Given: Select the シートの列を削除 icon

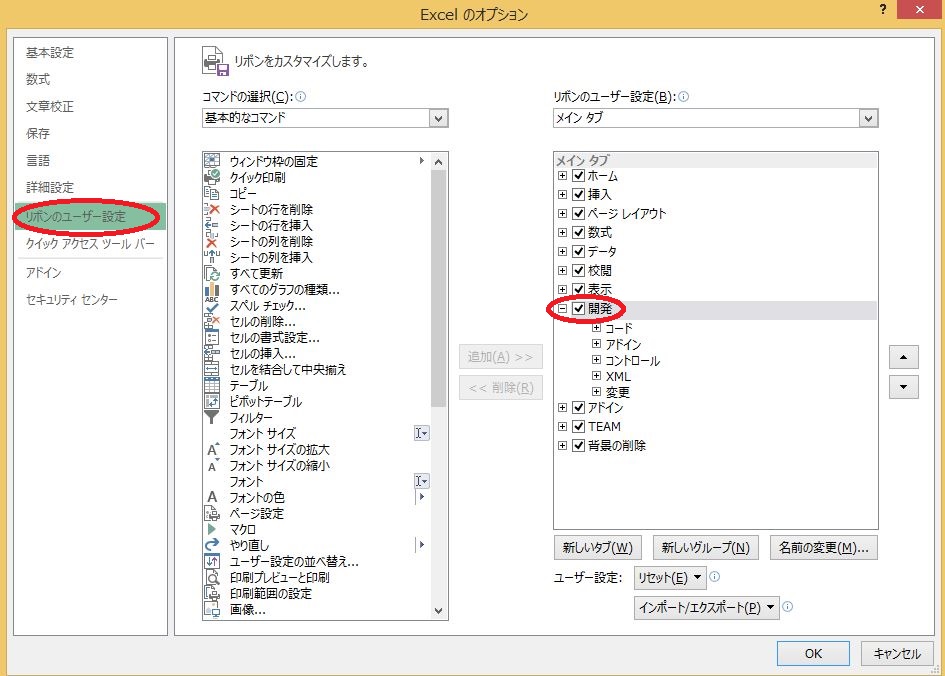Looking at the screenshot, I should coord(212,241).
